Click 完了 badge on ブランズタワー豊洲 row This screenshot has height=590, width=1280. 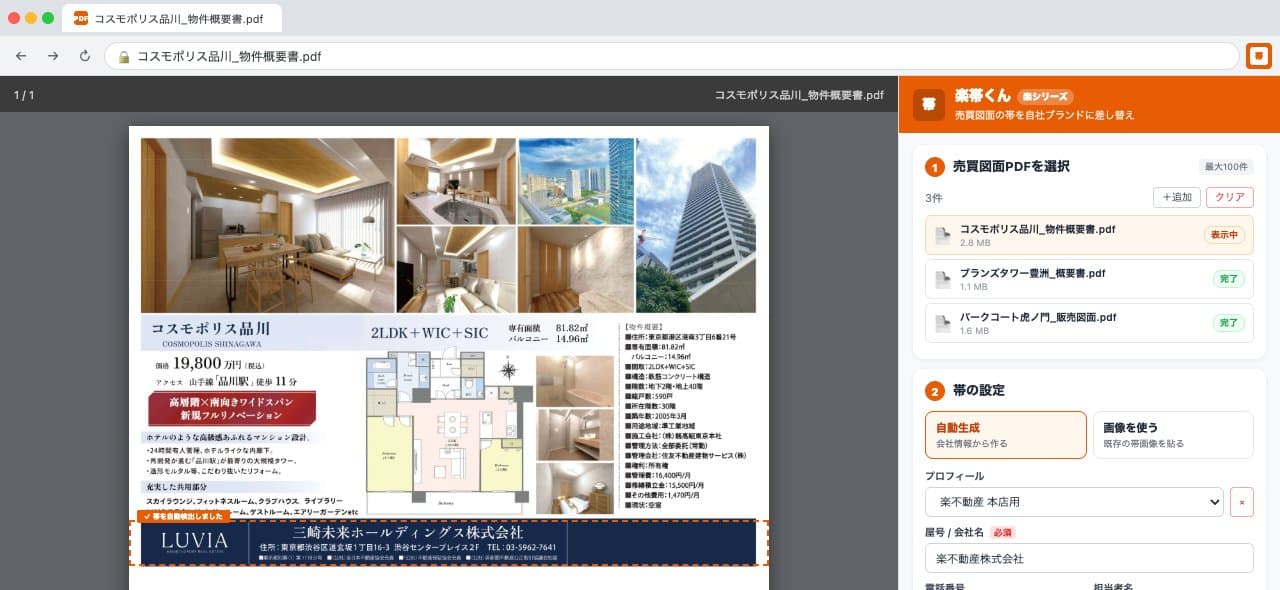click(1229, 279)
